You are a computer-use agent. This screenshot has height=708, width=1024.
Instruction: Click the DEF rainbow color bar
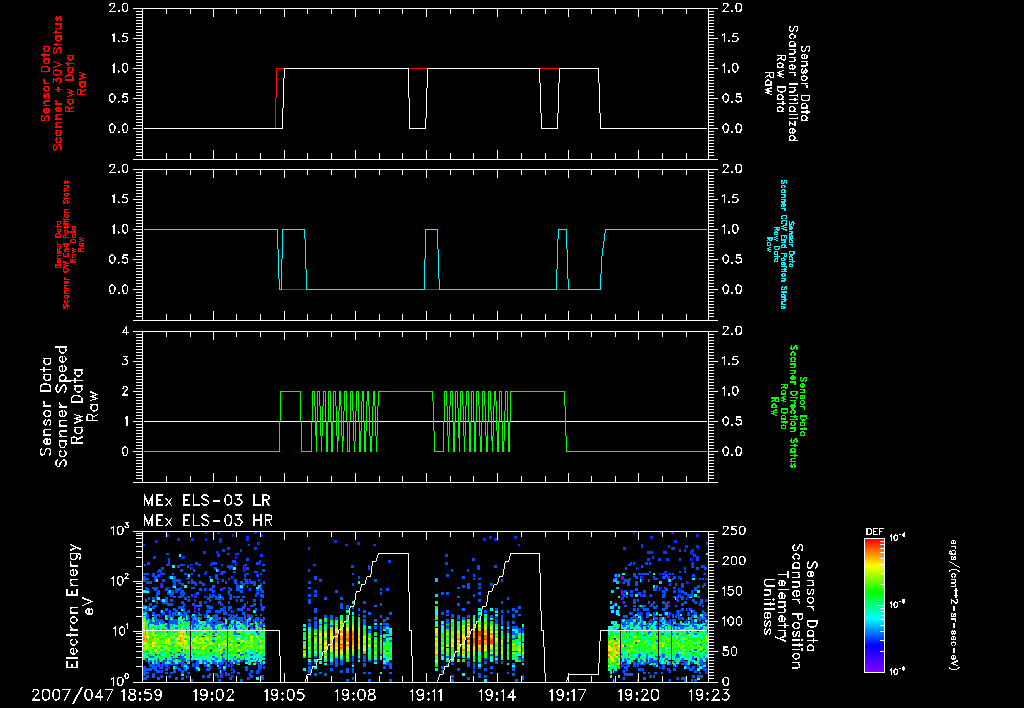875,605
